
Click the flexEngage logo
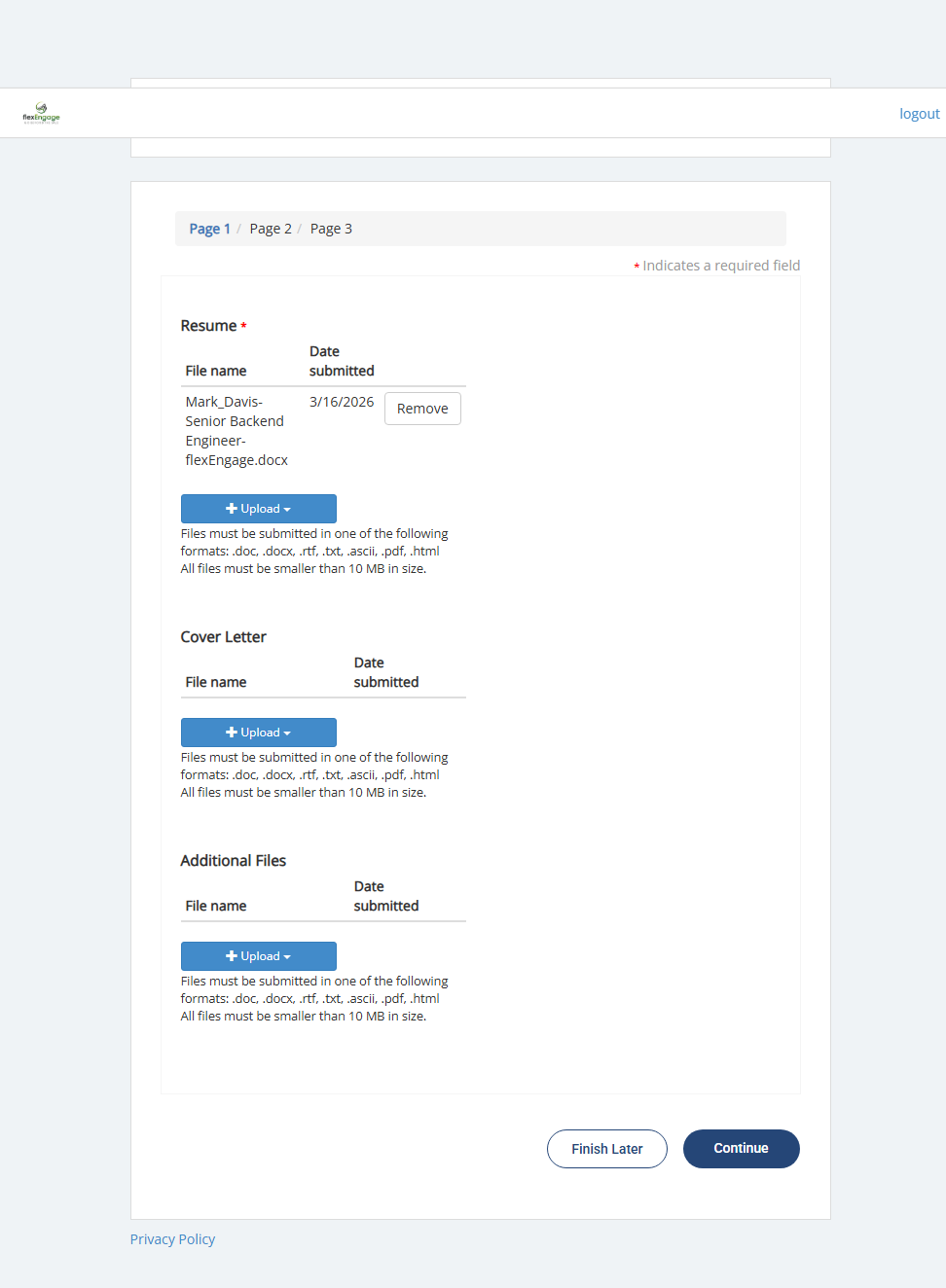[x=41, y=113]
